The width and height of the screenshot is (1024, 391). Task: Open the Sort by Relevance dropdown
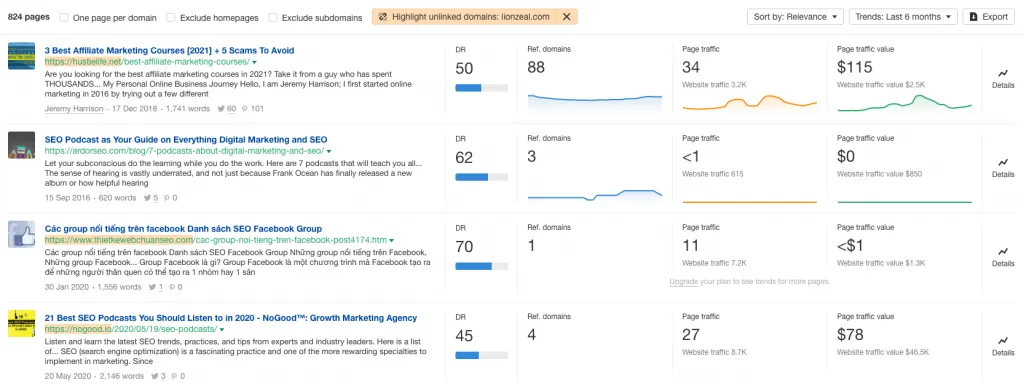click(x=795, y=17)
